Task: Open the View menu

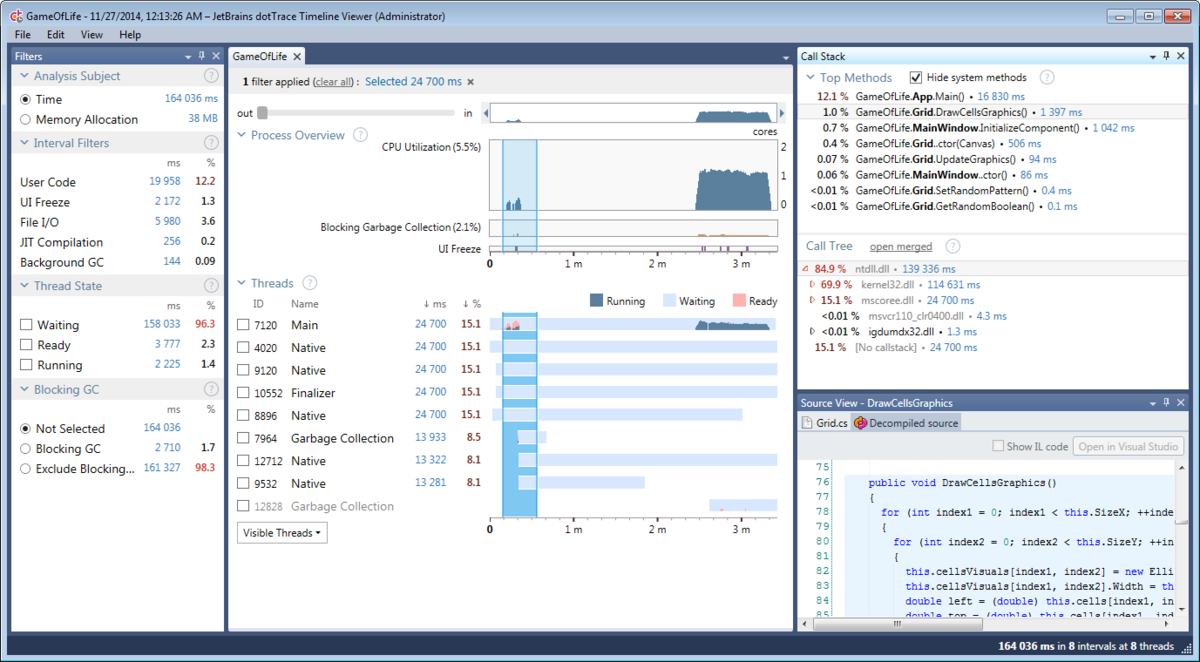Action: click(91, 34)
